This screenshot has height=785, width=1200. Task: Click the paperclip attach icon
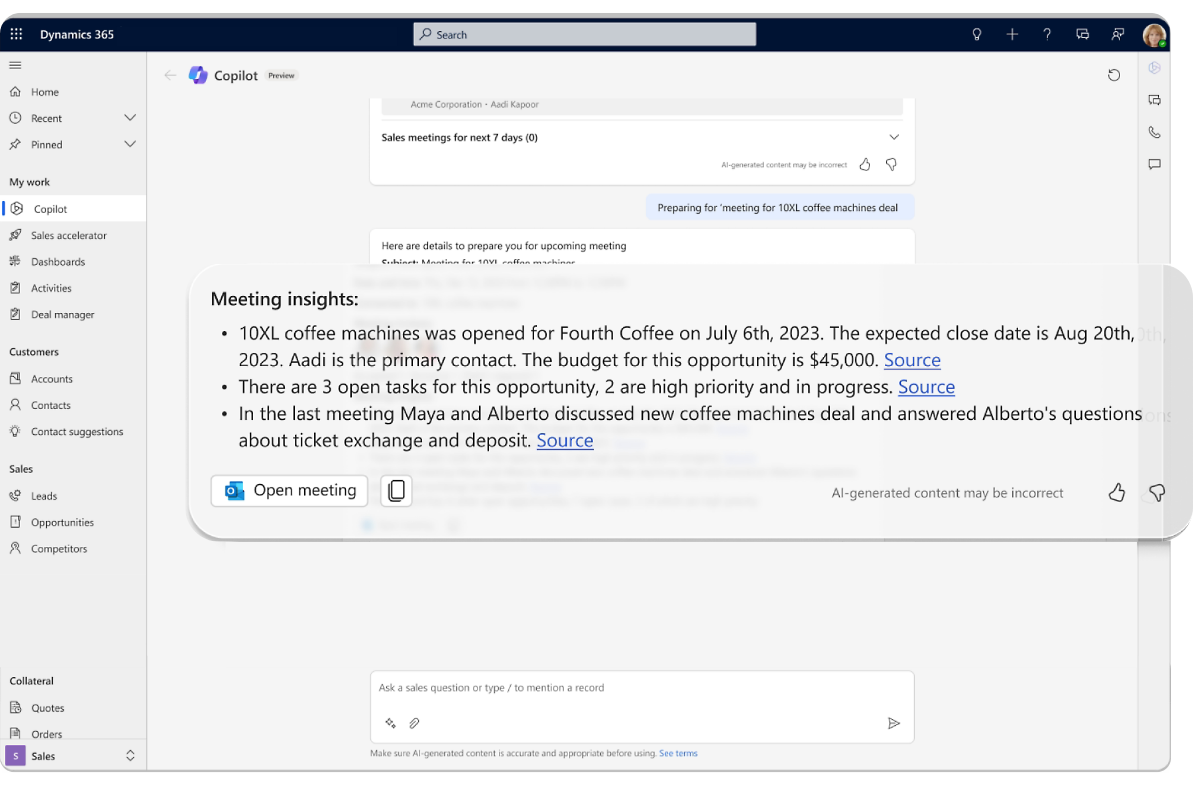tap(414, 723)
